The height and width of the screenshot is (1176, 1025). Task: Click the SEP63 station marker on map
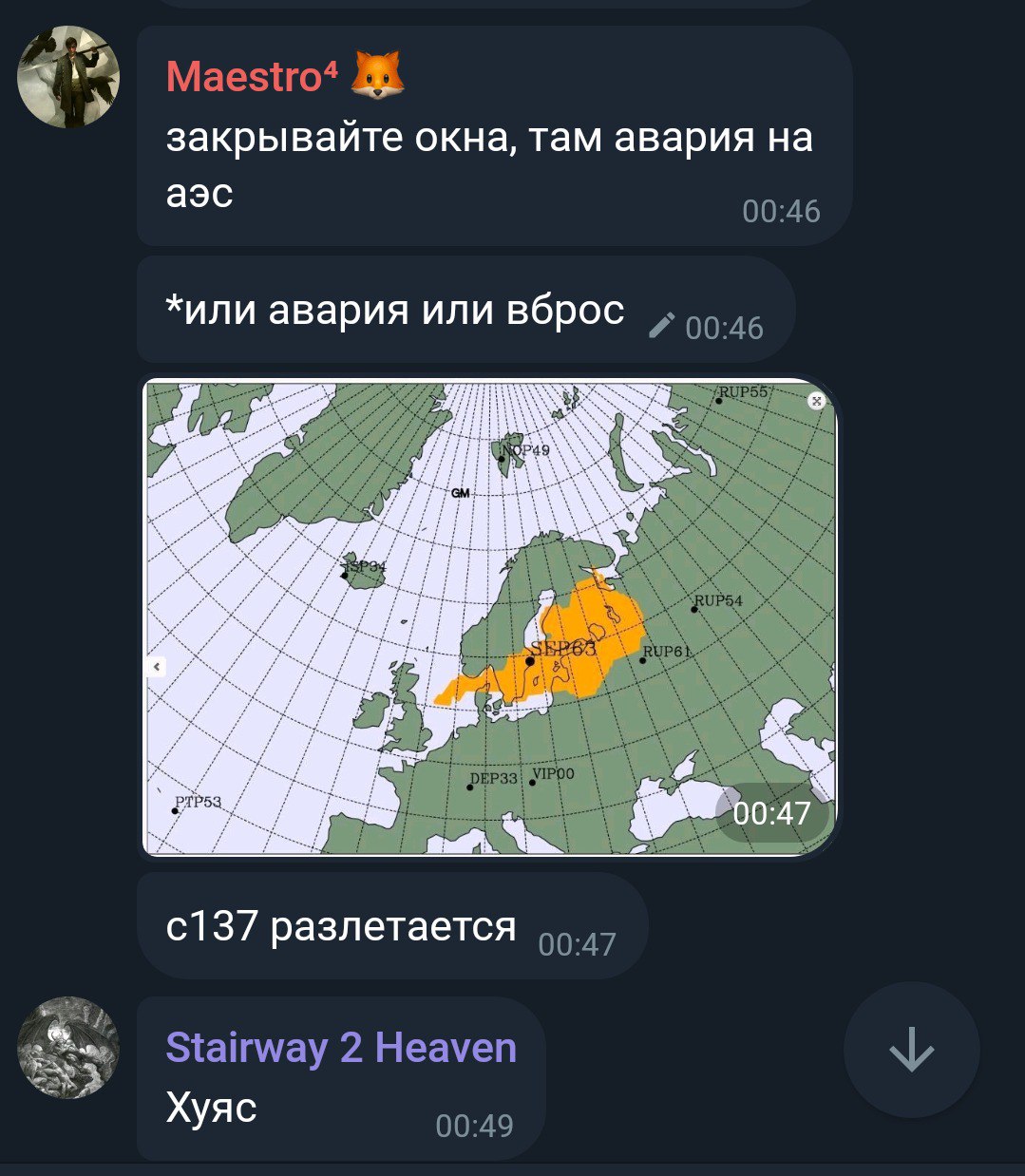pos(529,661)
